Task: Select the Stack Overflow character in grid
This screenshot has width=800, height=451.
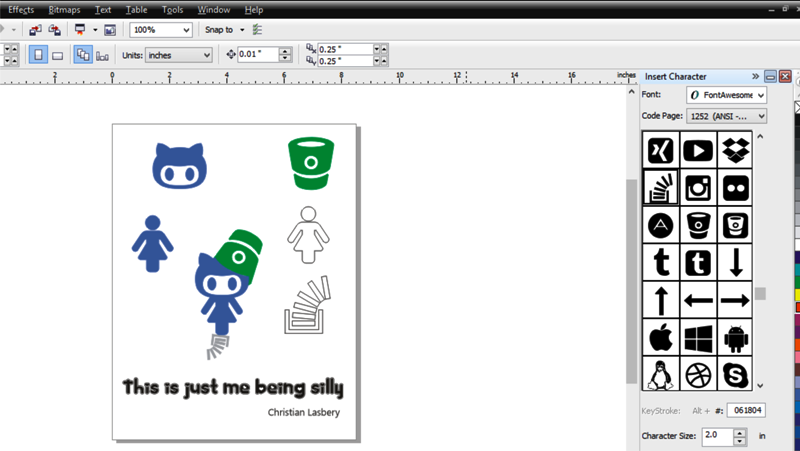Action: pos(661,187)
